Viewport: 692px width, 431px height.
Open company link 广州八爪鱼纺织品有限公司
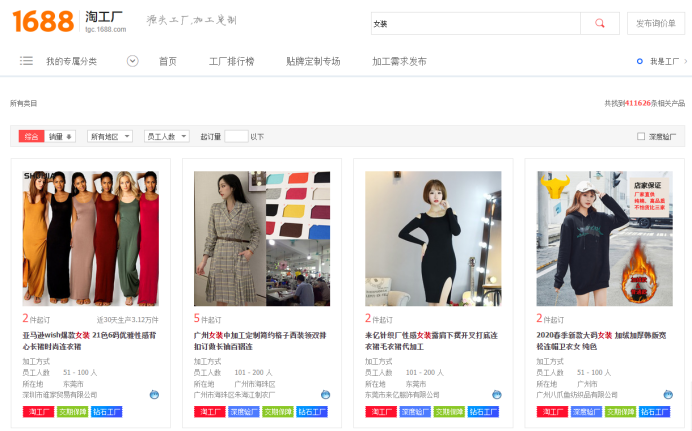click(x=577, y=395)
